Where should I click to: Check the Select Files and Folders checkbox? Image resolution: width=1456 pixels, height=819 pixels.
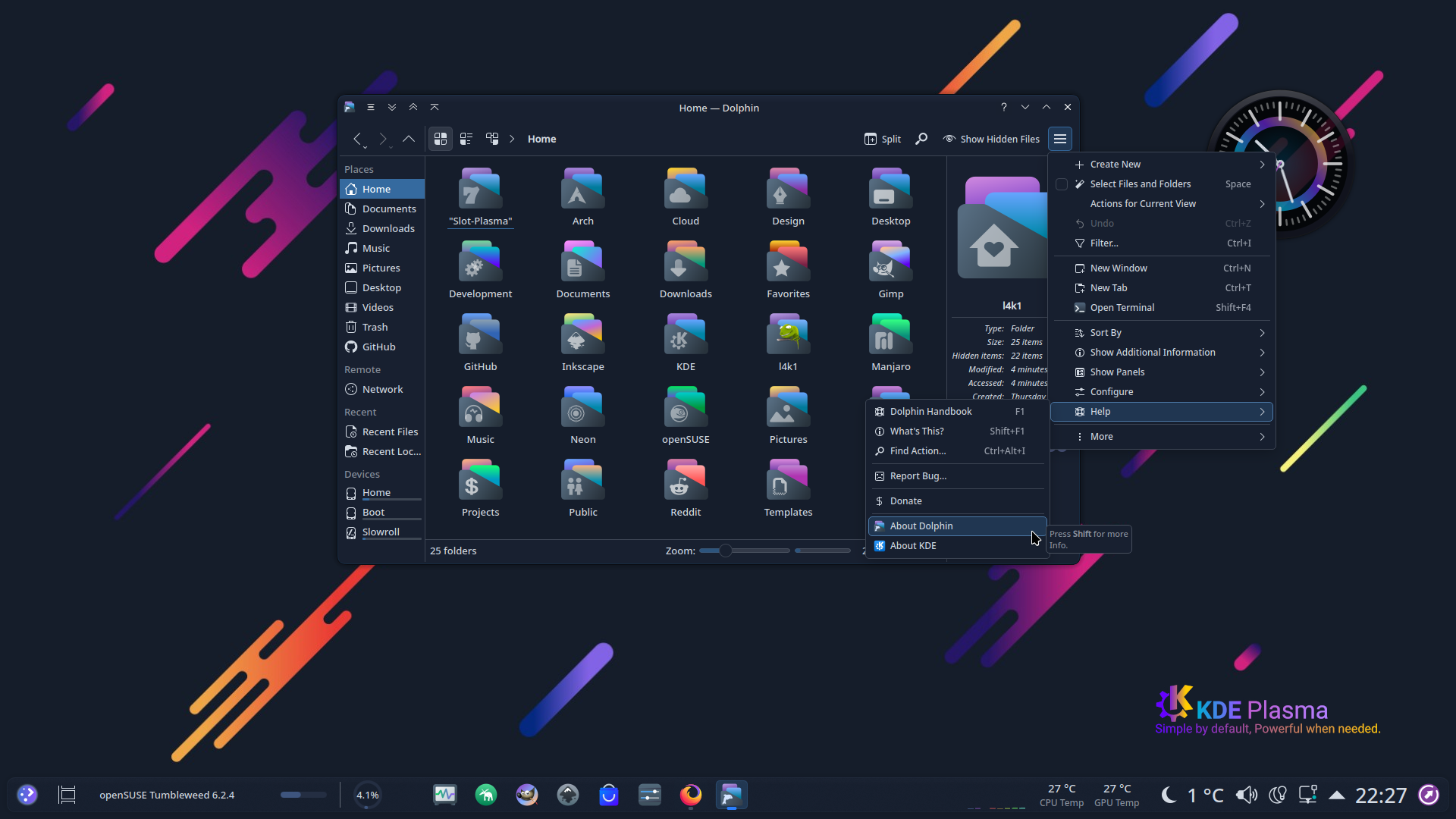point(1062,184)
